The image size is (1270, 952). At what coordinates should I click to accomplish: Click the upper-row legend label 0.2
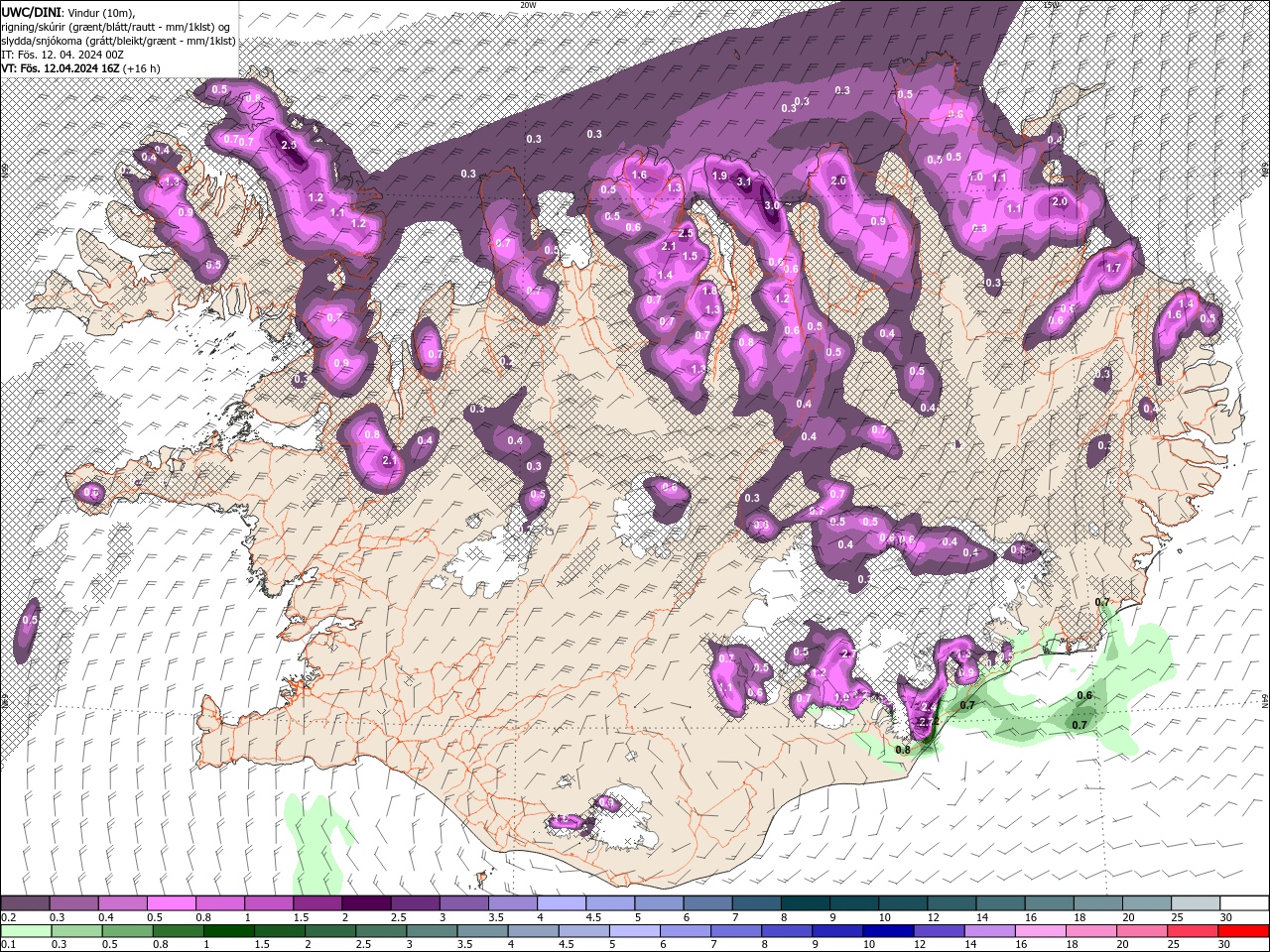click(8, 917)
